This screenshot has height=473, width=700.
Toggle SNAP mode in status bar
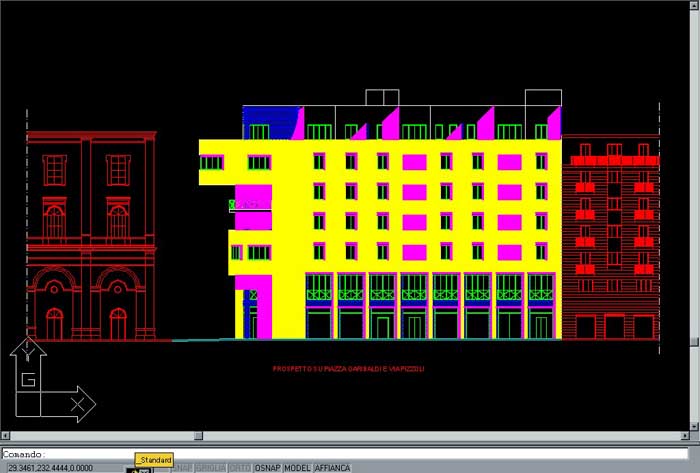point(181,468)
